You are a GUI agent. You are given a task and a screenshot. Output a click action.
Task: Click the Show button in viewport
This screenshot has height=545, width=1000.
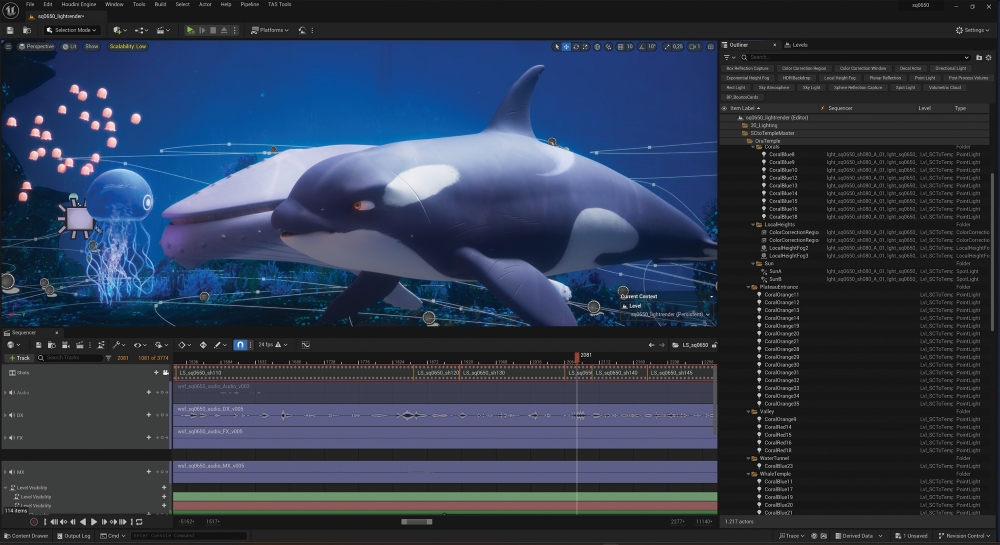click(x=92, y=47)
